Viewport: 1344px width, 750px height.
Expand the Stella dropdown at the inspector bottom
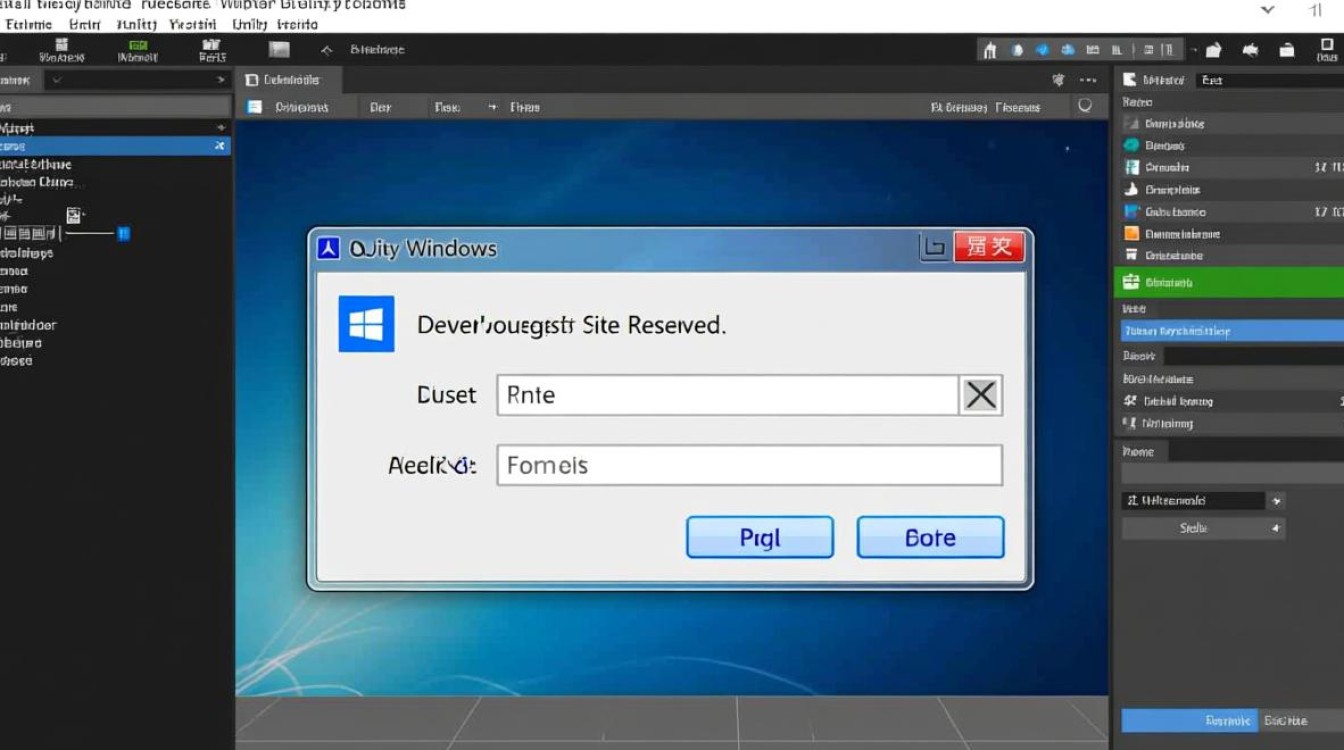(1276, 527)
